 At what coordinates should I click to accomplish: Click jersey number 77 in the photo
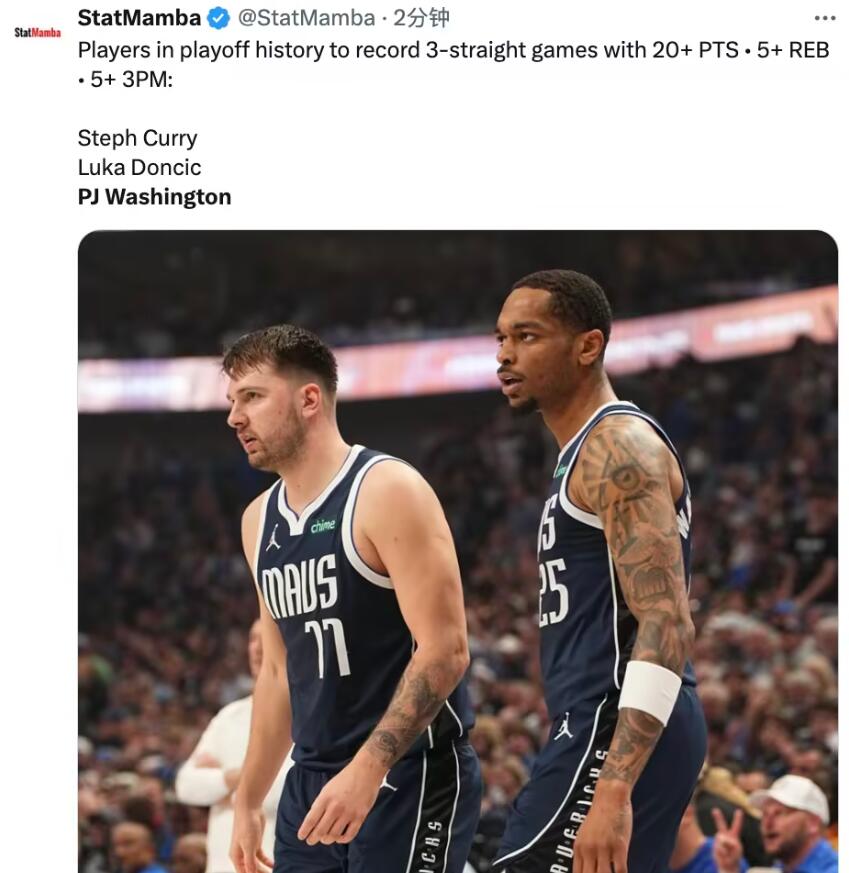coord(328,648)
